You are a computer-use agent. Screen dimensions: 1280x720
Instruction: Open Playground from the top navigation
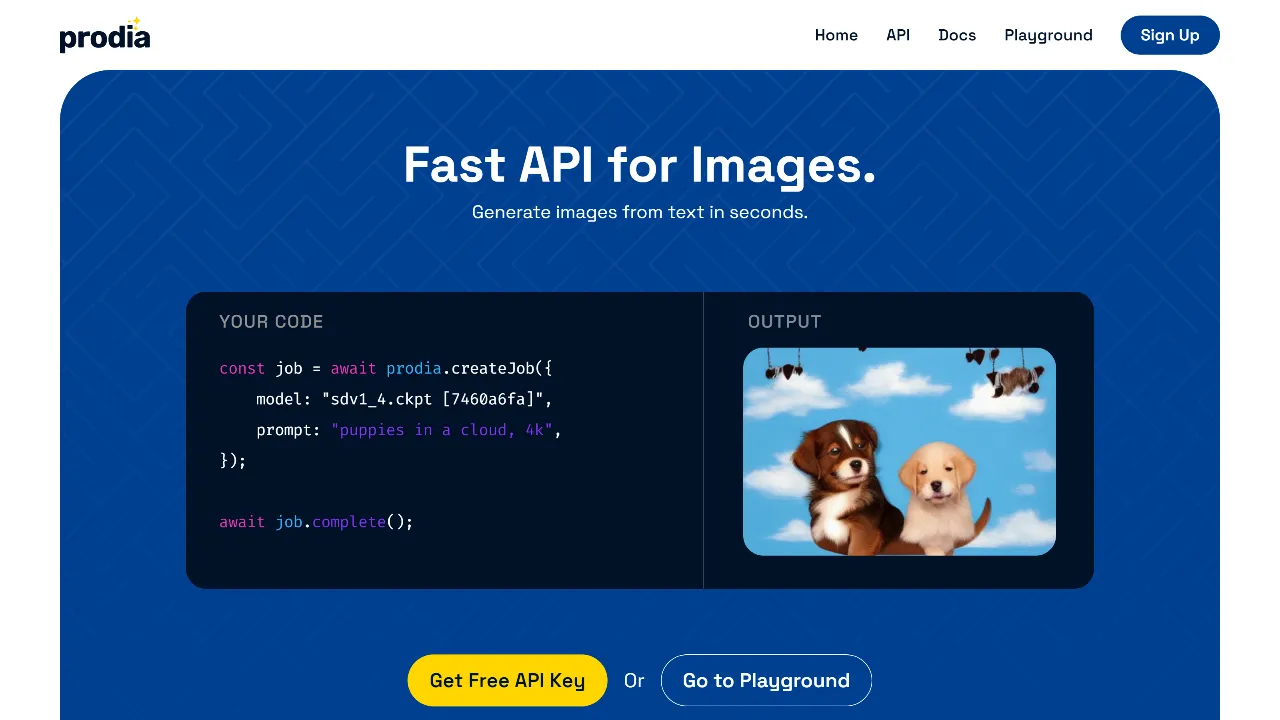point(1048,35)
